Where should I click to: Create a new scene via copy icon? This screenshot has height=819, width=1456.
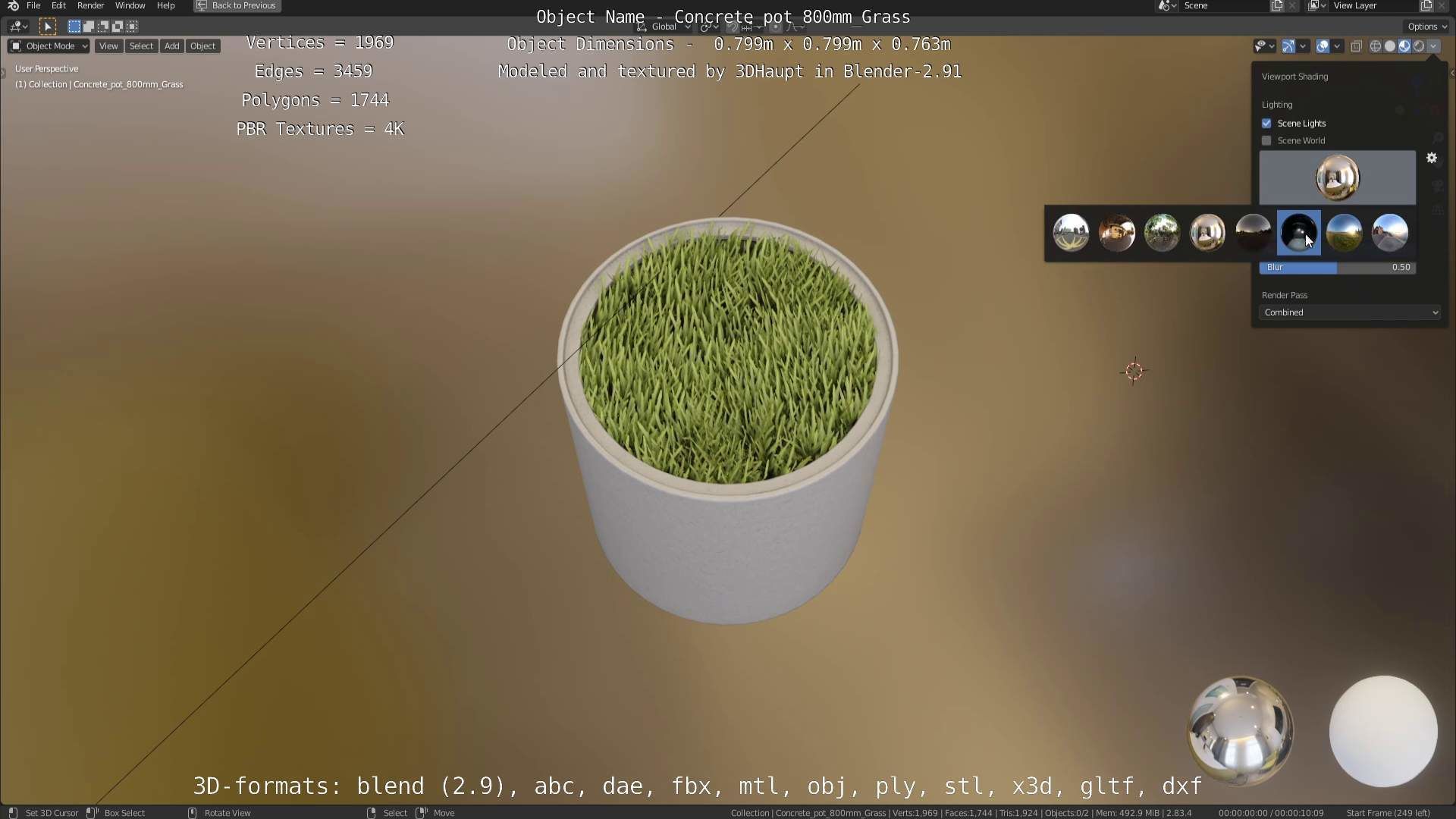[1277, 5]
